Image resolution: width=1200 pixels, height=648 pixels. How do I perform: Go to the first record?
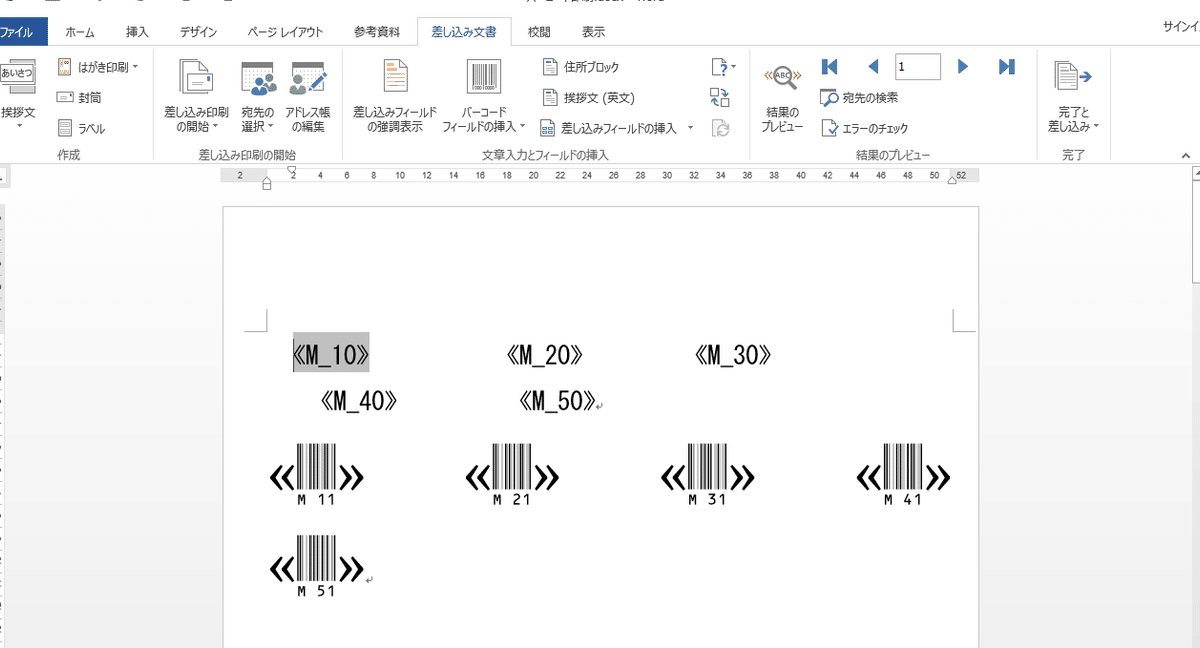point(829,66)
